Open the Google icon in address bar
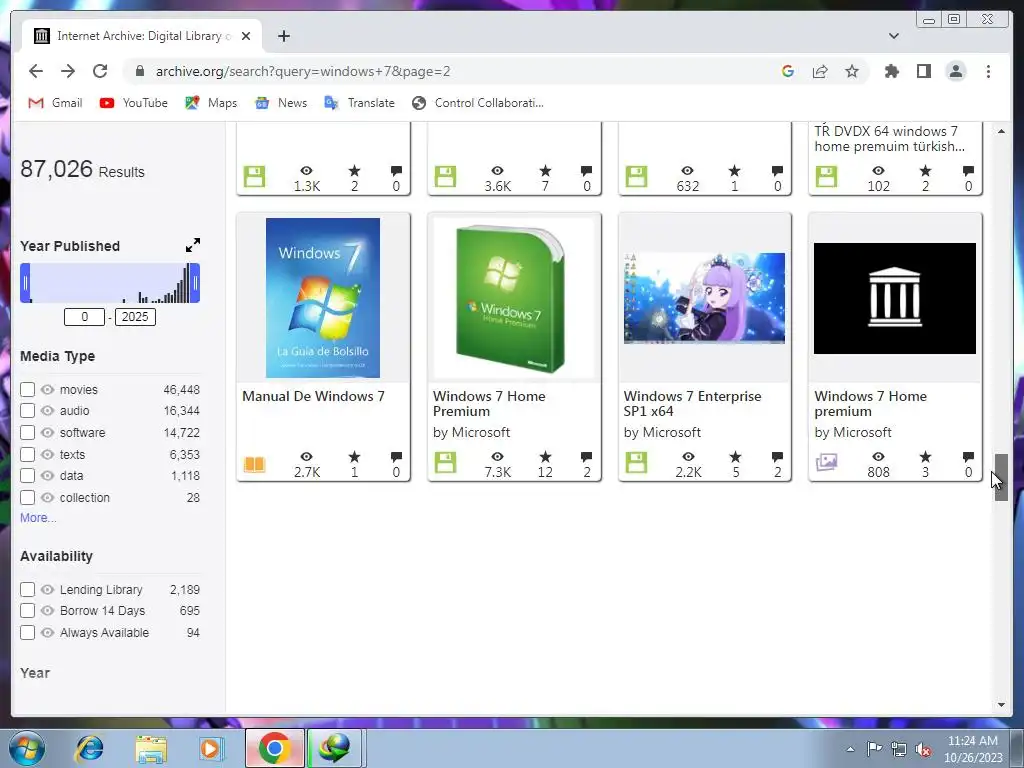Image resolution: width=1024 pixels, height=768 pixels. [788, 71]
